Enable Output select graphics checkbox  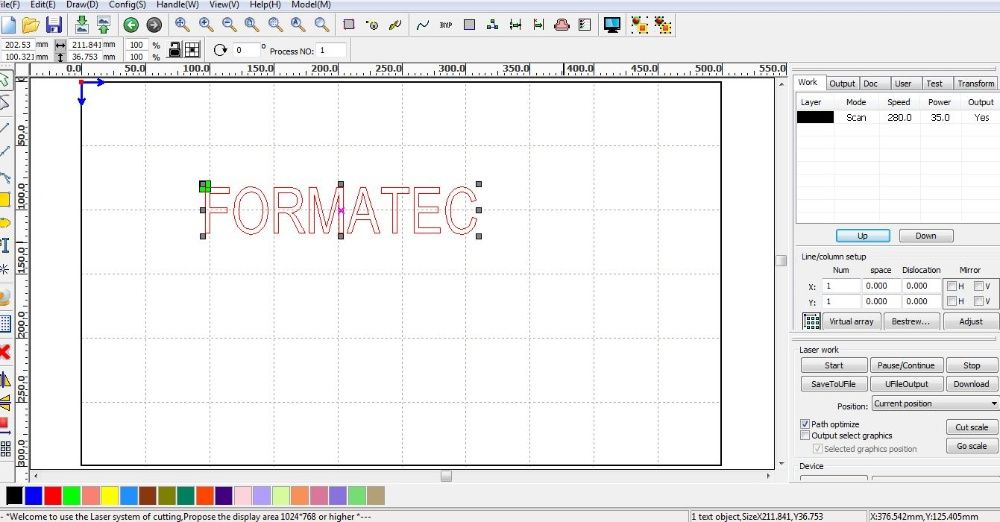click(805, 435)
